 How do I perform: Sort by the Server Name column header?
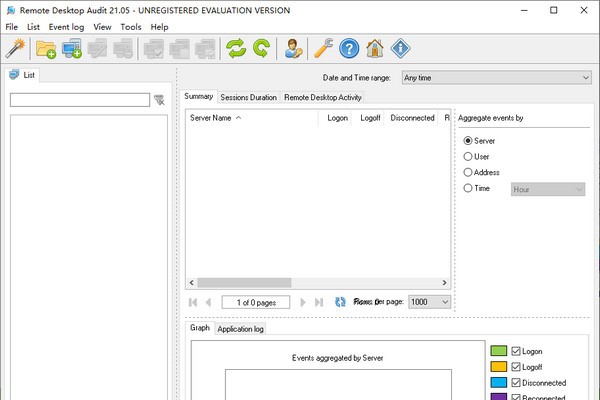[252, 118]
